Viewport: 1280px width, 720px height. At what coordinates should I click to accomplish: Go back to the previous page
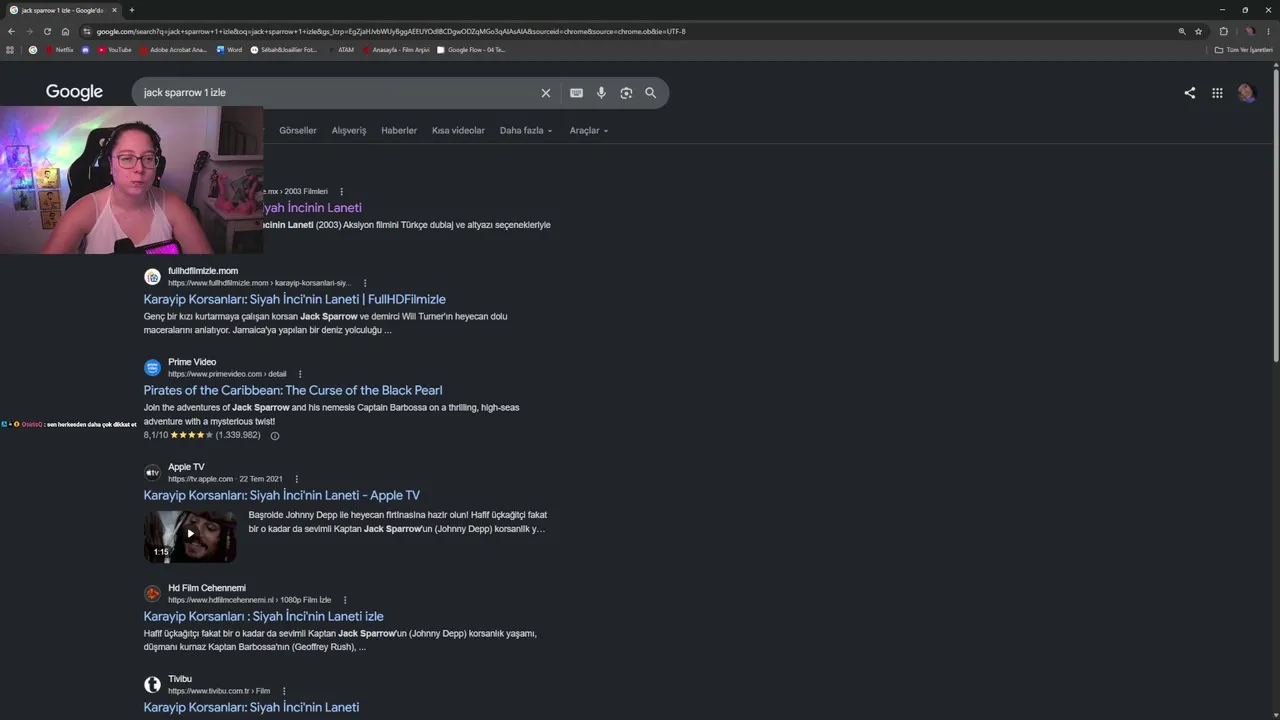point(11,31)
